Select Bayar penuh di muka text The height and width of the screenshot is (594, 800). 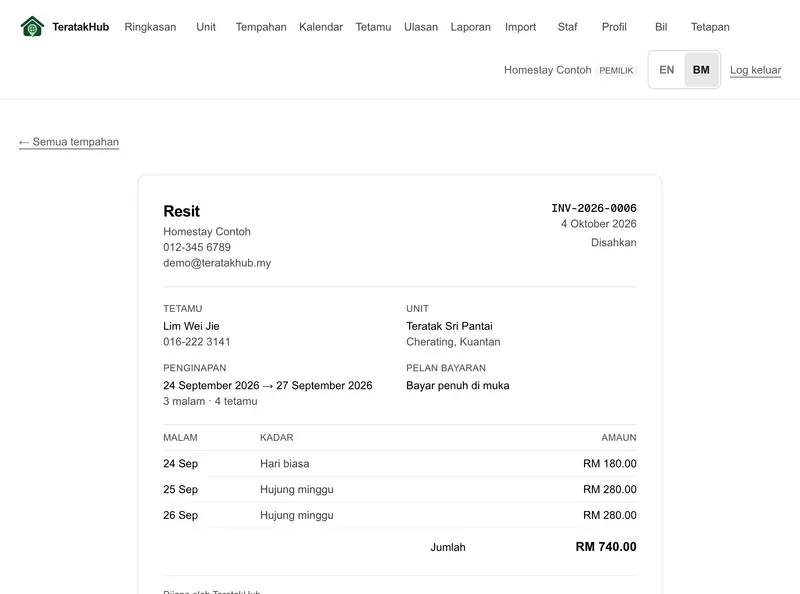coord(458,386)
